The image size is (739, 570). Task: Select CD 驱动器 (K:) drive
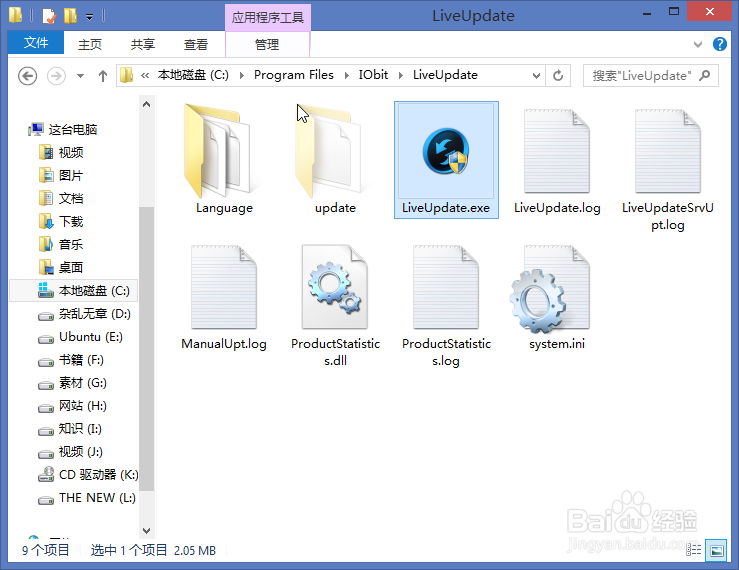point(88,475)
